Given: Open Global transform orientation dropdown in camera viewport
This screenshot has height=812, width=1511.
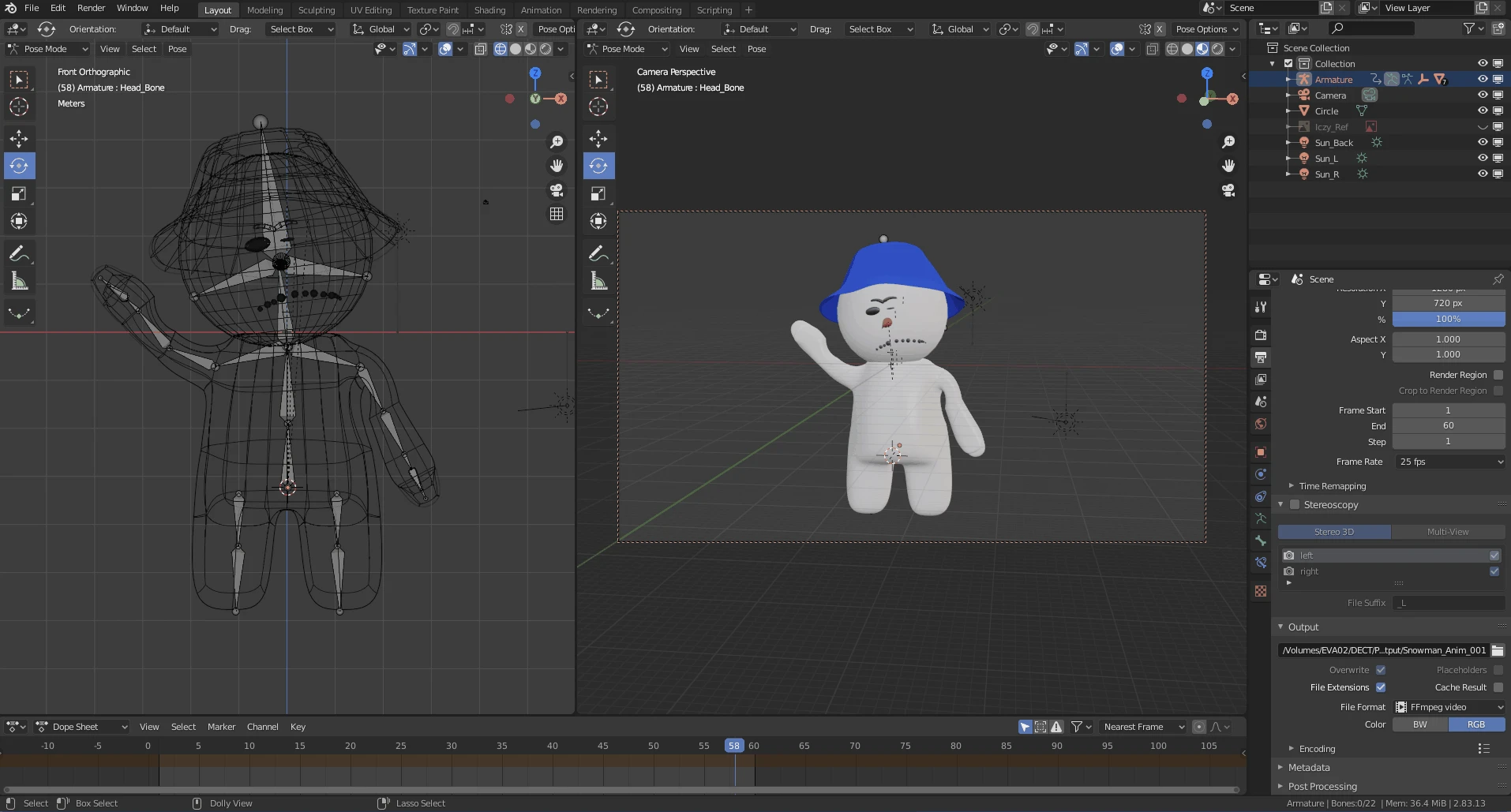Looking at the screenshot, I should coord(960,29).
